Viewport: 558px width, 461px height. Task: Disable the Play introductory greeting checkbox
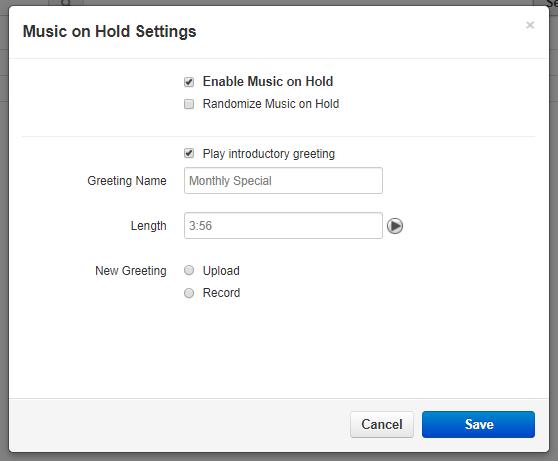click(x=189, y=153)
